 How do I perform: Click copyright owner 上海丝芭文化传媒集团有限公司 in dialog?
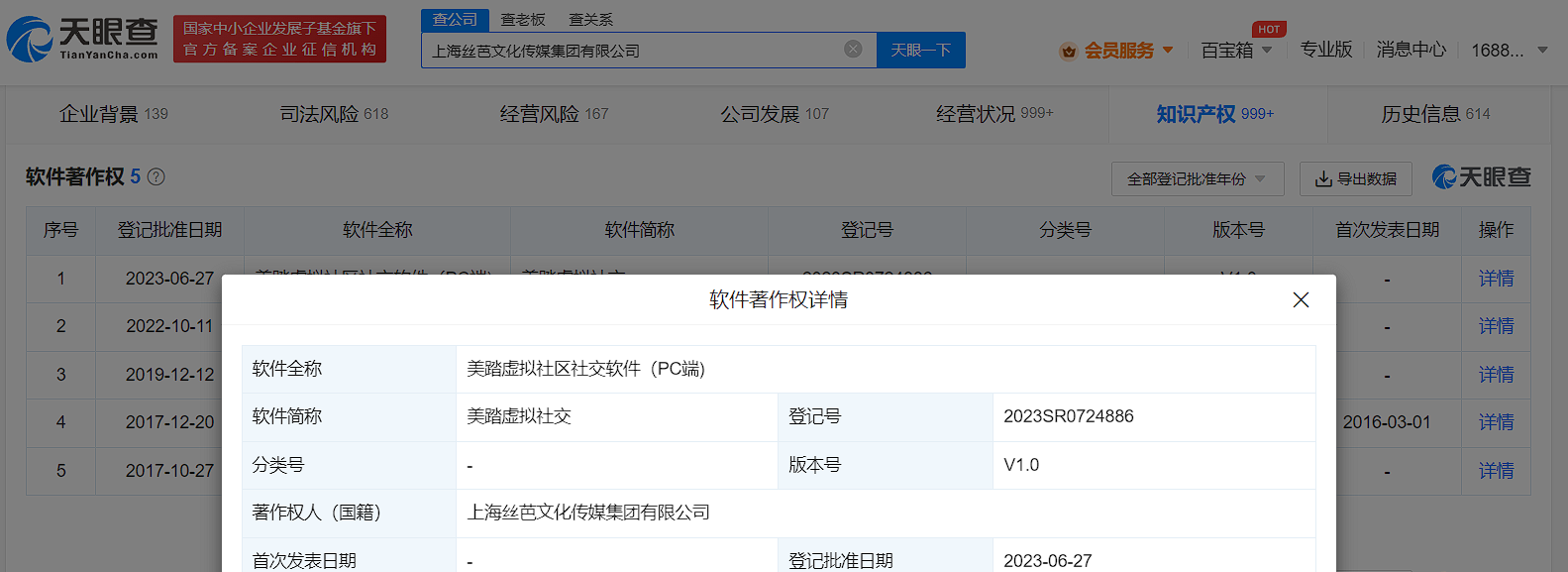coord(588,513)
